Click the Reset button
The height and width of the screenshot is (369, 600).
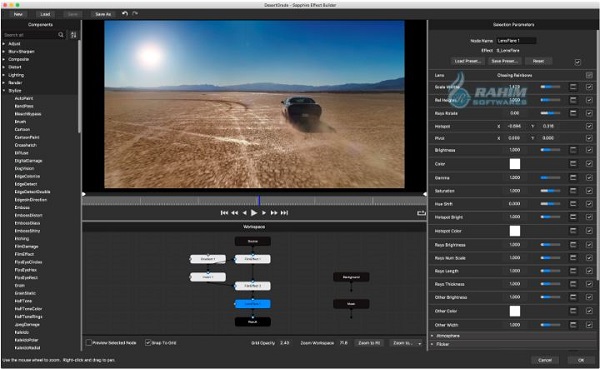(x=538, y=61)
